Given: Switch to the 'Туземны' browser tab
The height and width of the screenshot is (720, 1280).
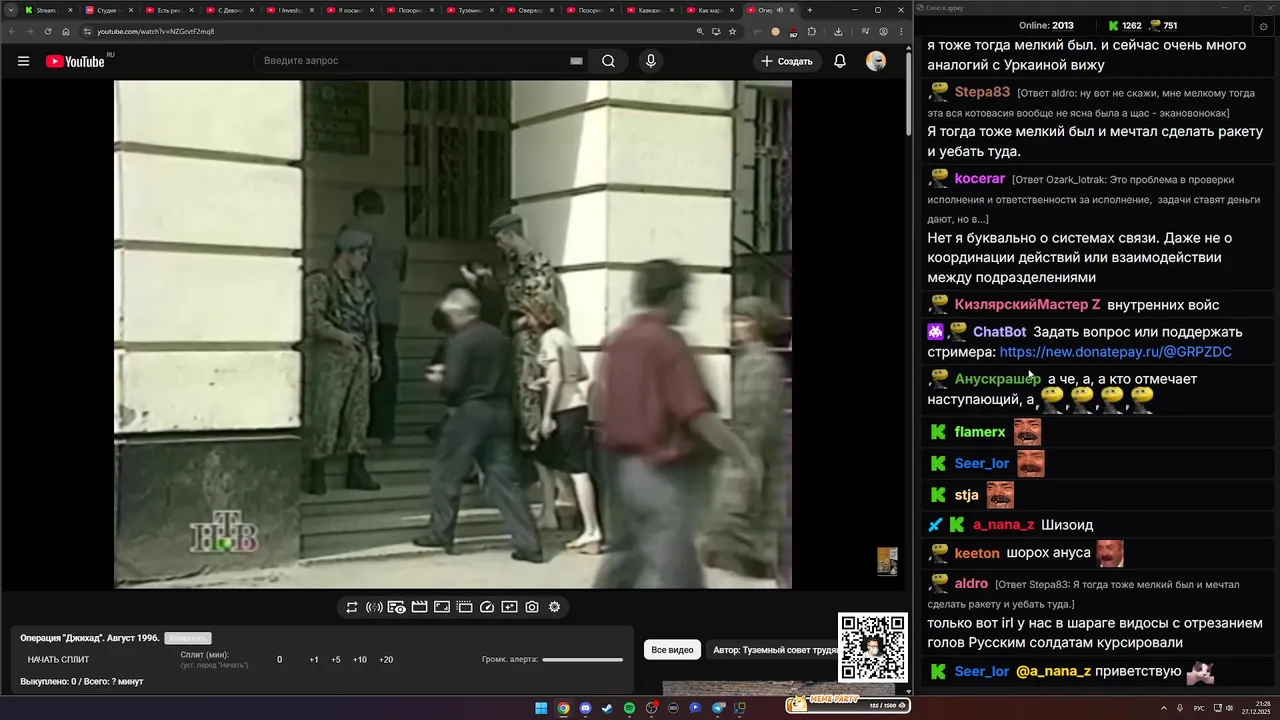Looking at the screenshot, I should pyautogui.click(x=471, y=10).
